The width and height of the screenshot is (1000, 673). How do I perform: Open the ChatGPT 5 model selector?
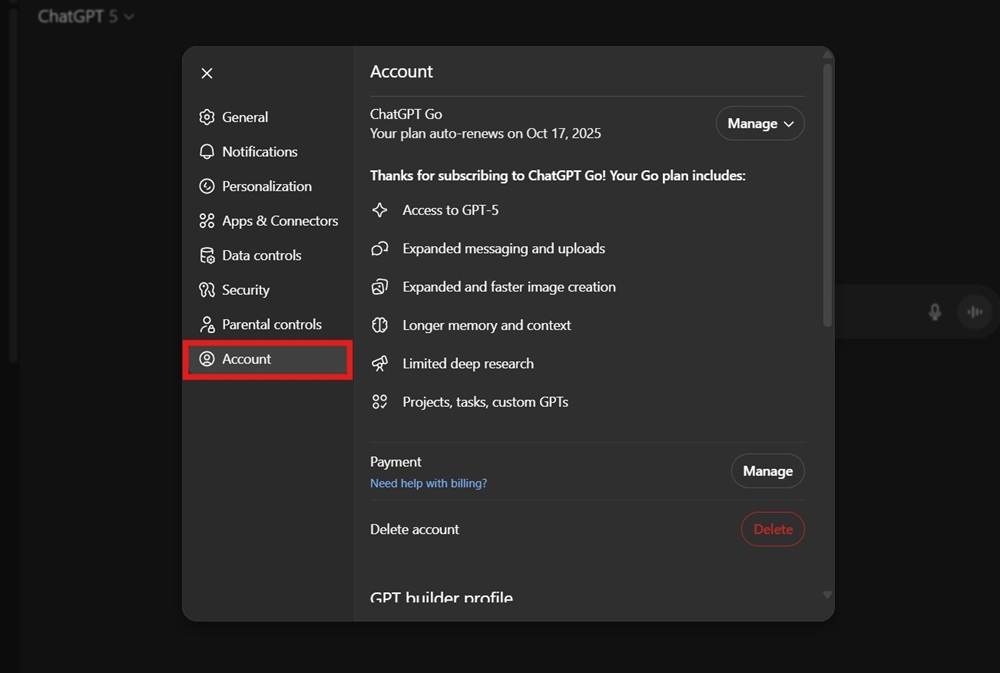(x=86, y=17)
